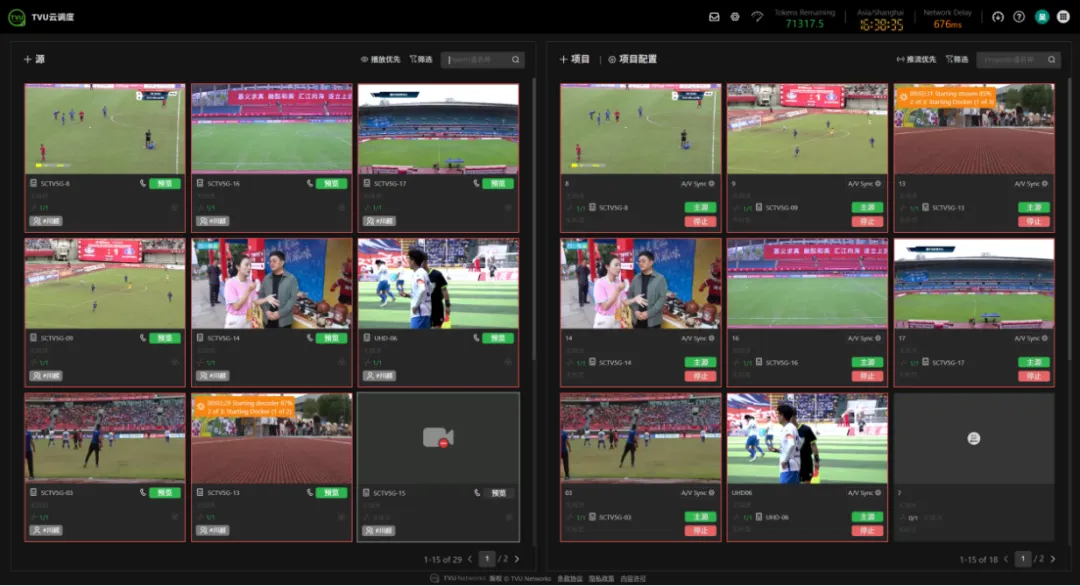1080x586 pixels.
Task: Click the phone icon on source SCTVSG-03
Action: point(143,492)
